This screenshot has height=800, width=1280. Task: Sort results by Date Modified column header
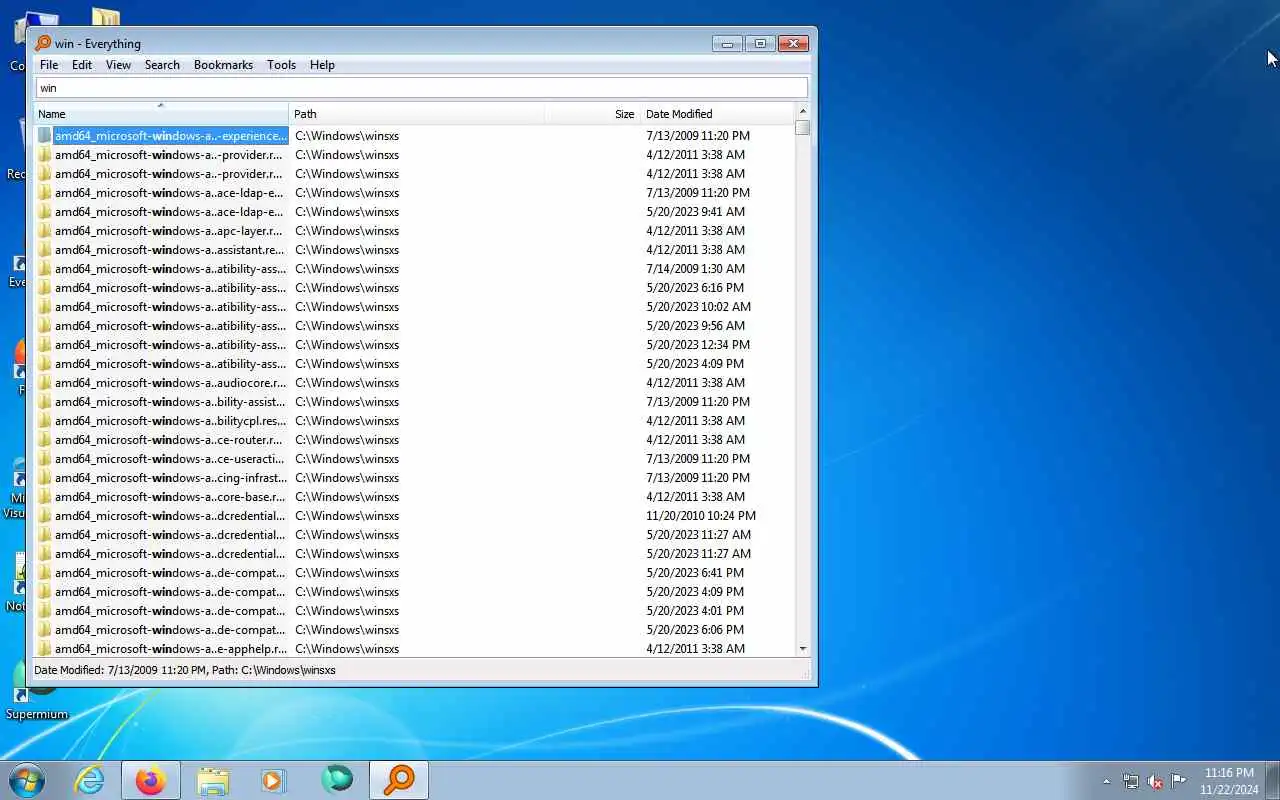click(717, 113)
